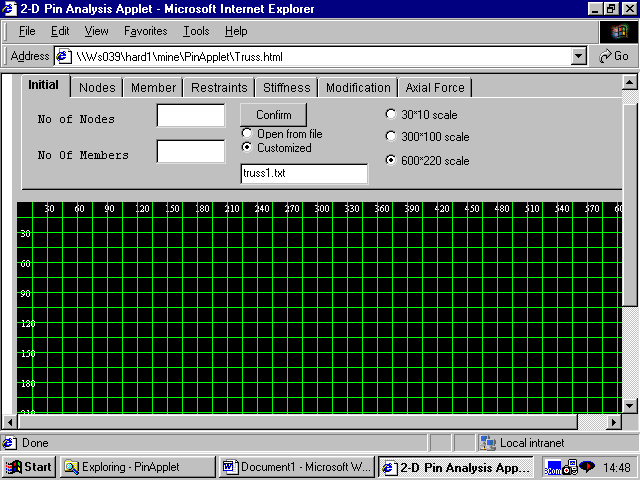Switch to the Stiffness tab
The image size is (640, 480).
(x=287, y=88)
